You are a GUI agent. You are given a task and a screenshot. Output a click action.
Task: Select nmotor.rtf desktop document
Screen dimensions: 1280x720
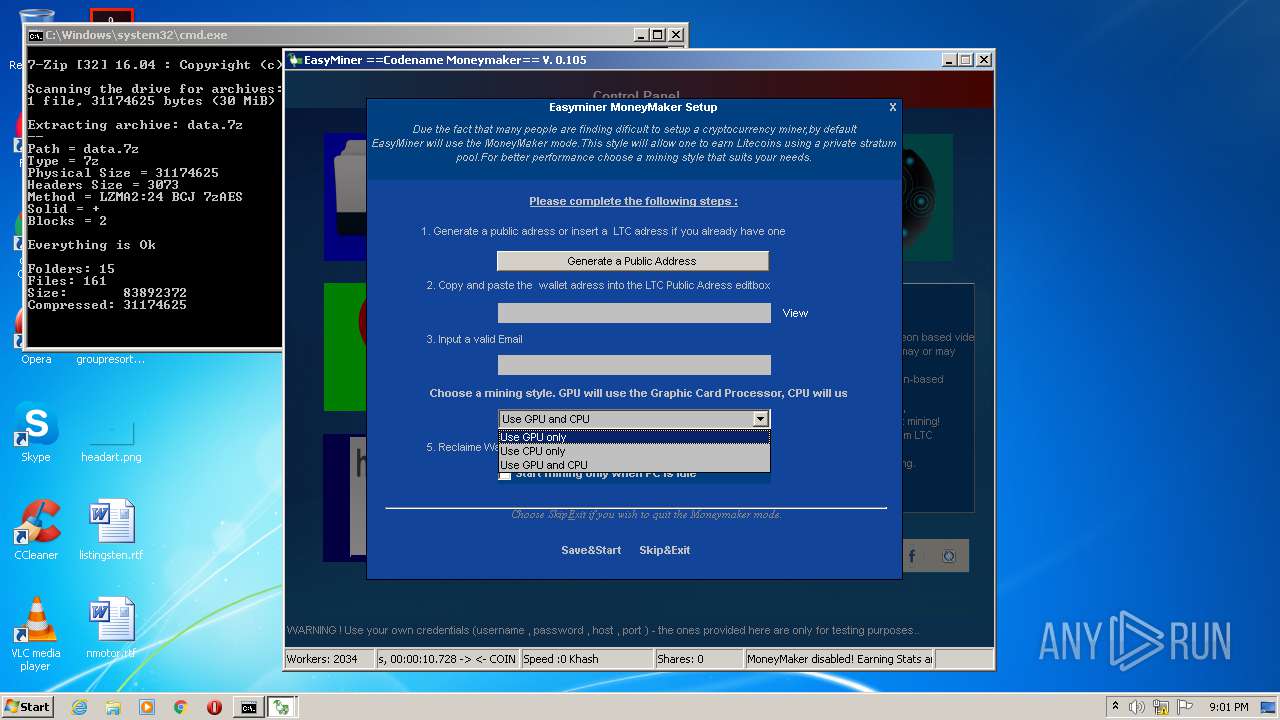point(111,628)
